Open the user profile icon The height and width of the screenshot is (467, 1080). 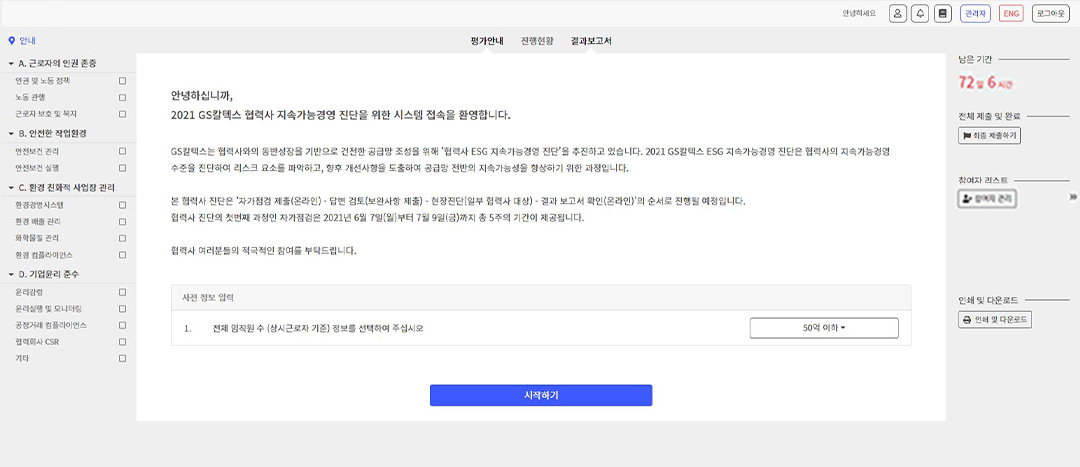tap(897, 14)
